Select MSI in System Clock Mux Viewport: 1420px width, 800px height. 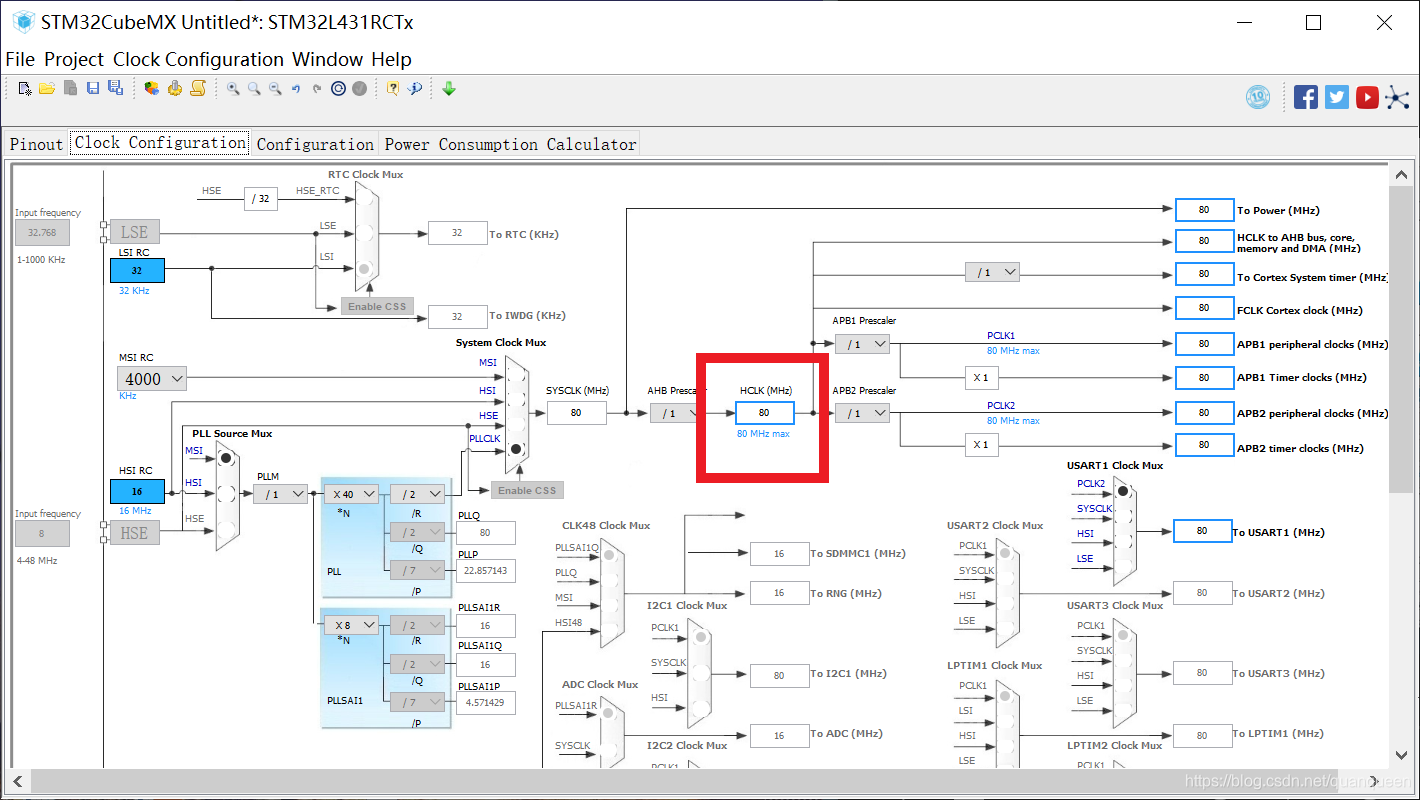click(516, 372)
